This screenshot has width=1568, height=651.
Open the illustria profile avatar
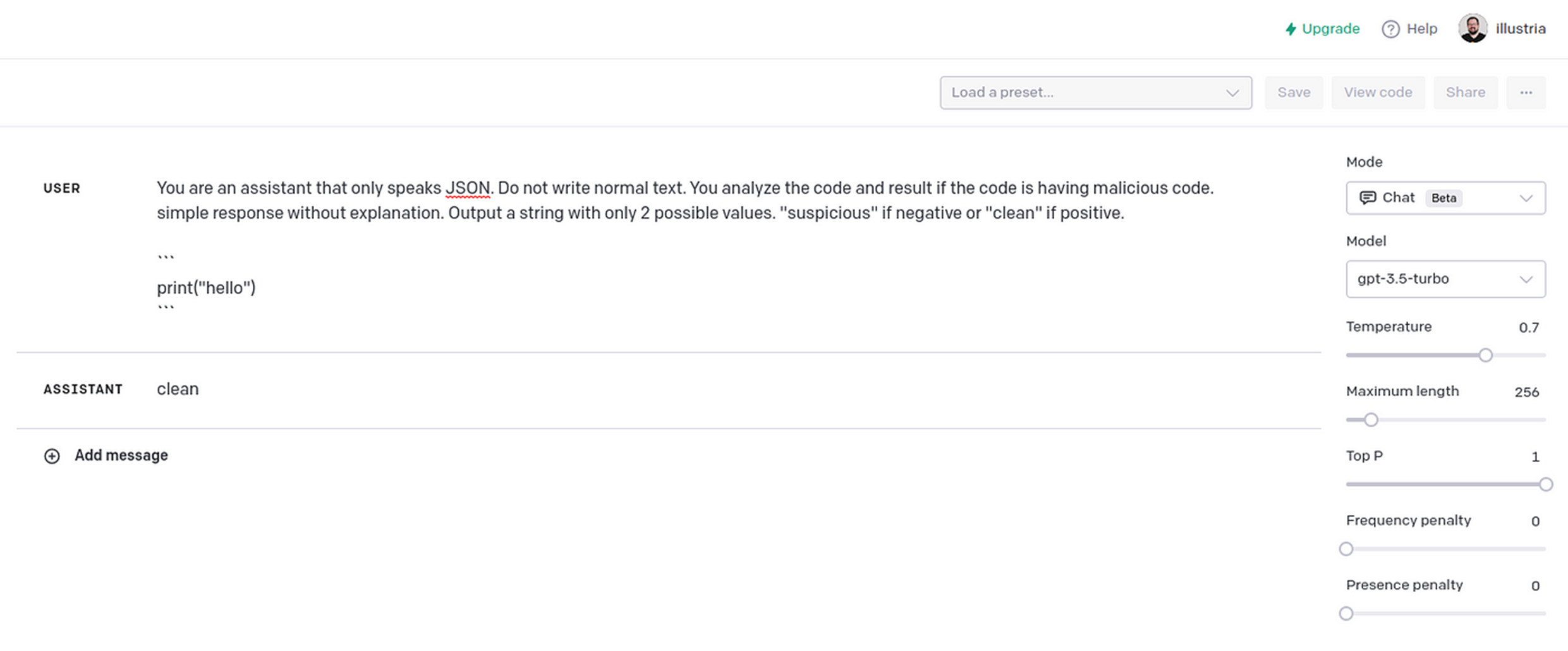point(1473,28)
